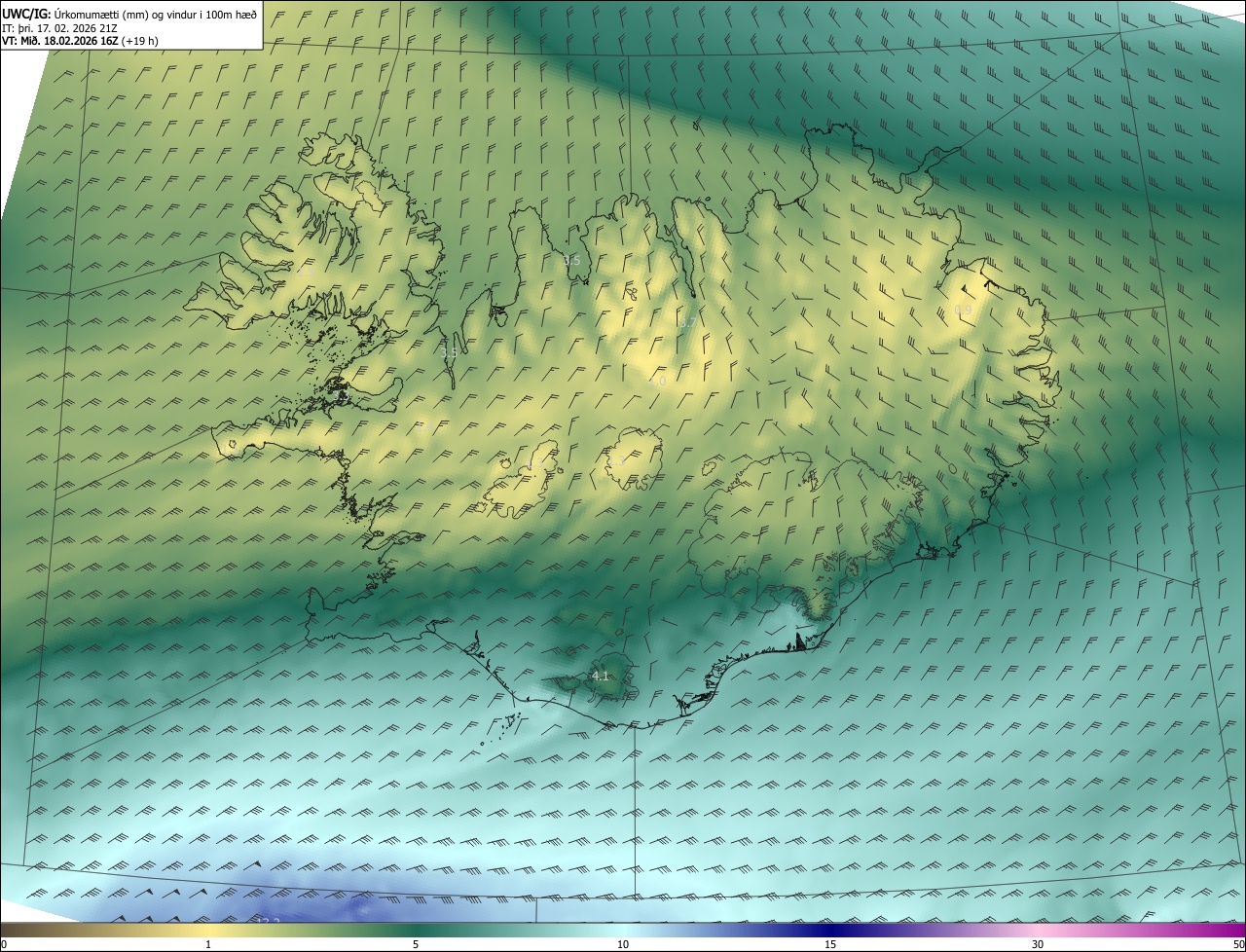Click the '3.7' precipitation value on the map
The image size is (1246, 952).
[687, 322]
